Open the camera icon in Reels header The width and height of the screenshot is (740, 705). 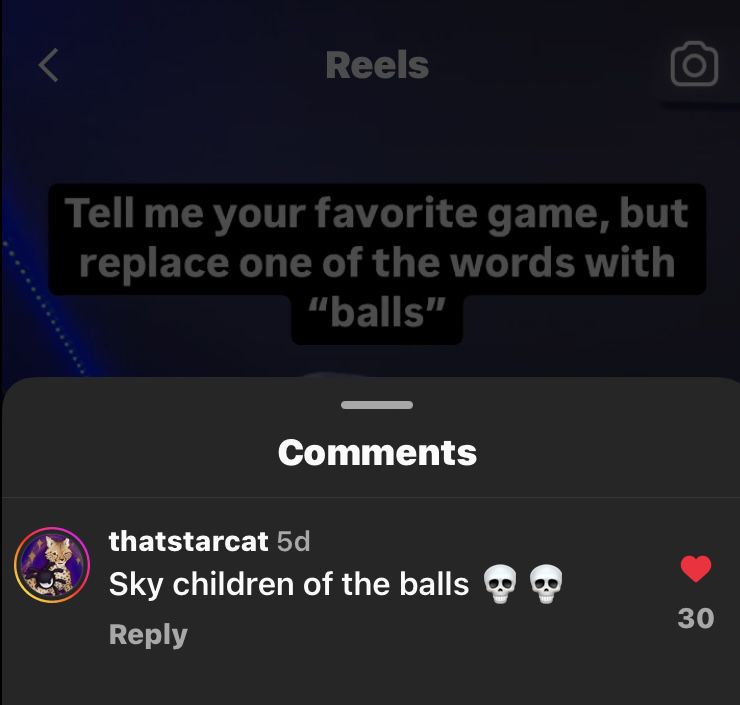click(694, 64)
